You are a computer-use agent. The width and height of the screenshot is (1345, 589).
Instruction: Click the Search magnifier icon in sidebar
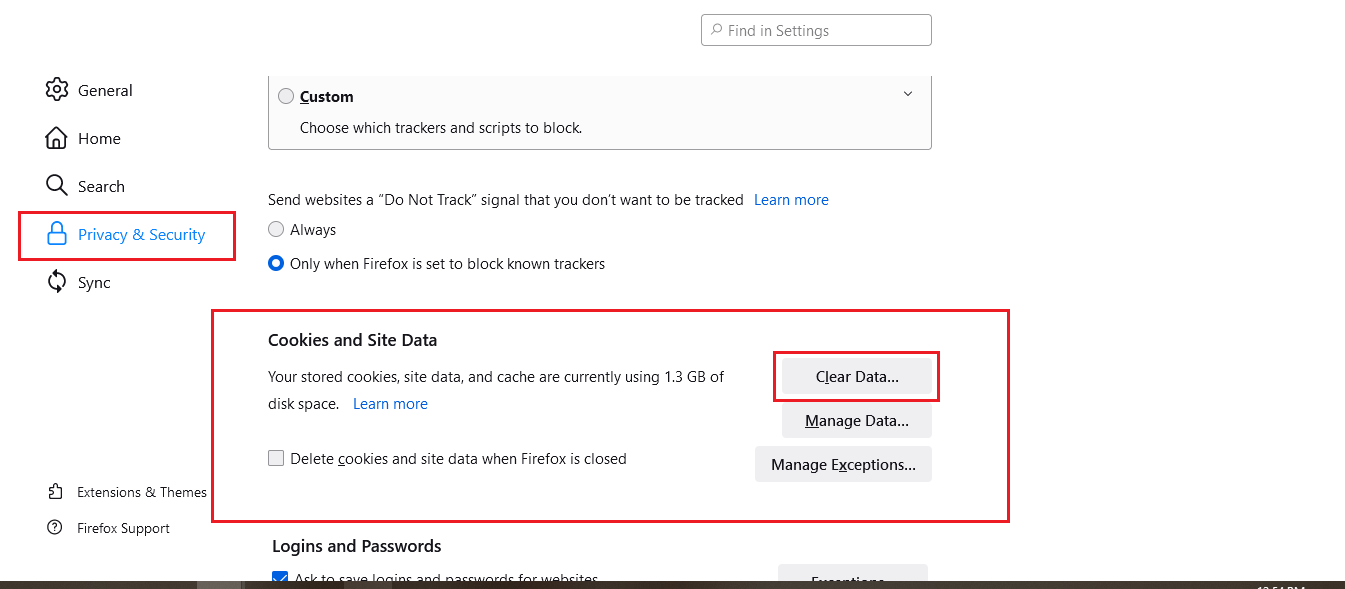pyautogui.click(x=57, y=186)
